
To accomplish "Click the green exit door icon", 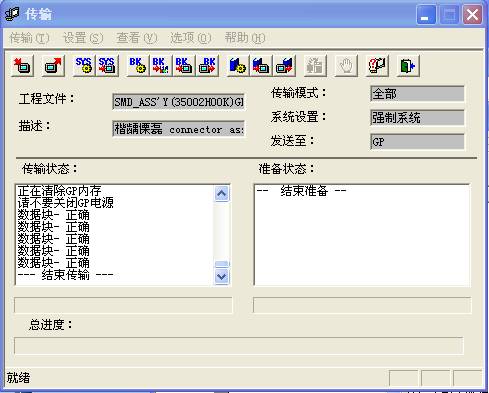I will 407,65.
